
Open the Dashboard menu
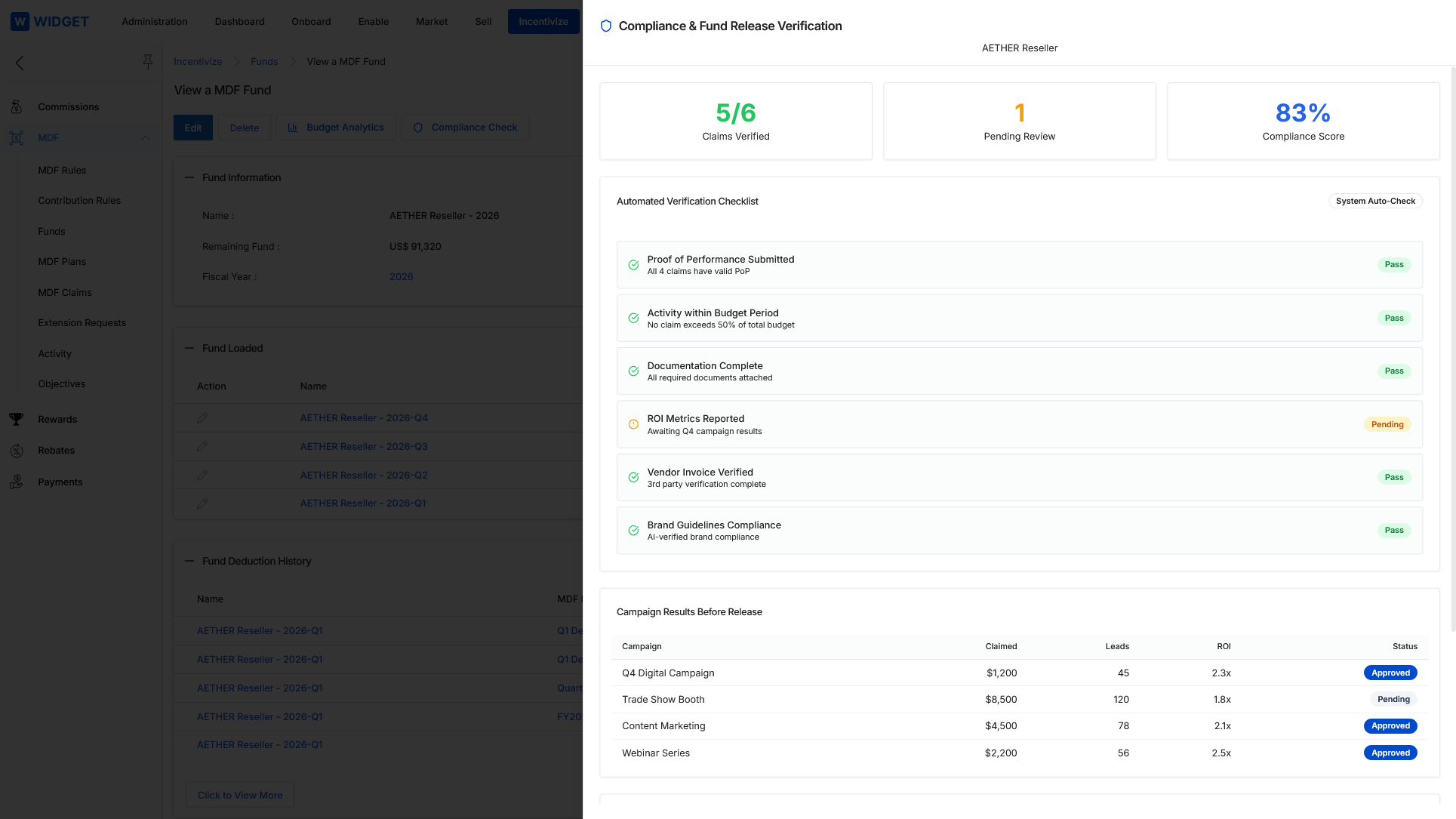click(239, 22)
